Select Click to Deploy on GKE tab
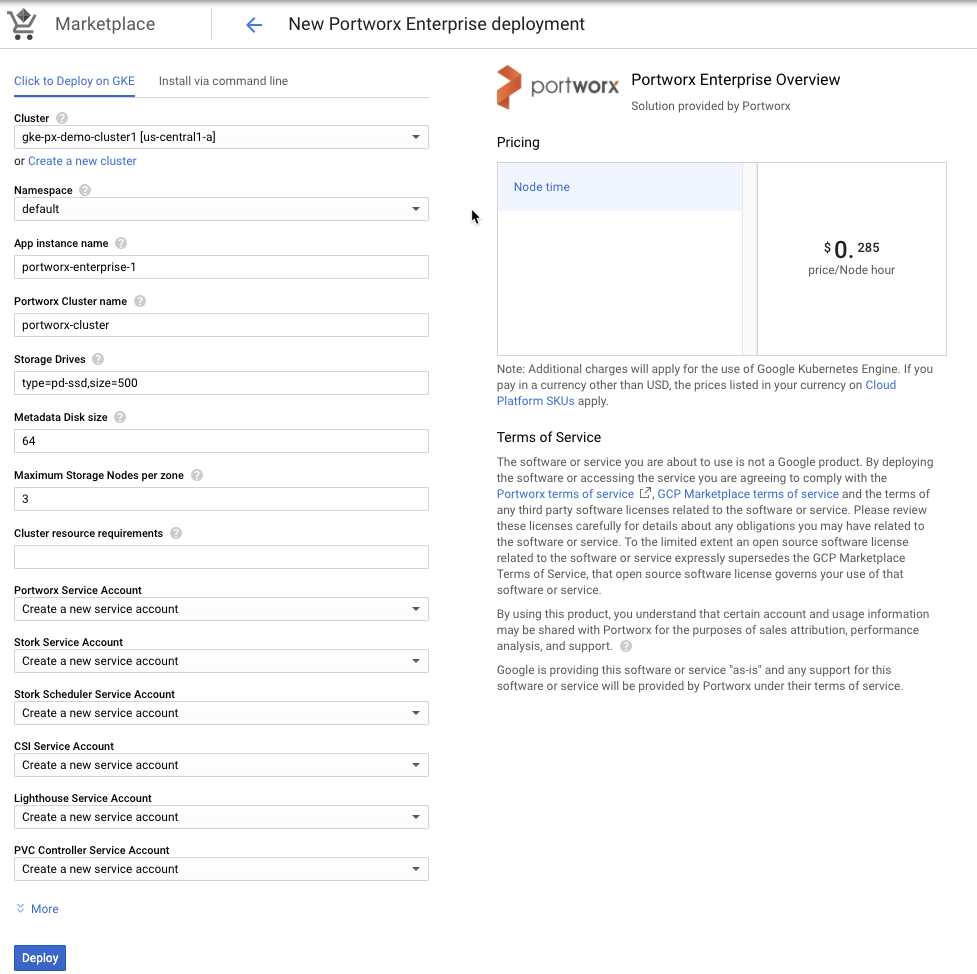Screen dimensions: 977x974 (x=74, y=81)
